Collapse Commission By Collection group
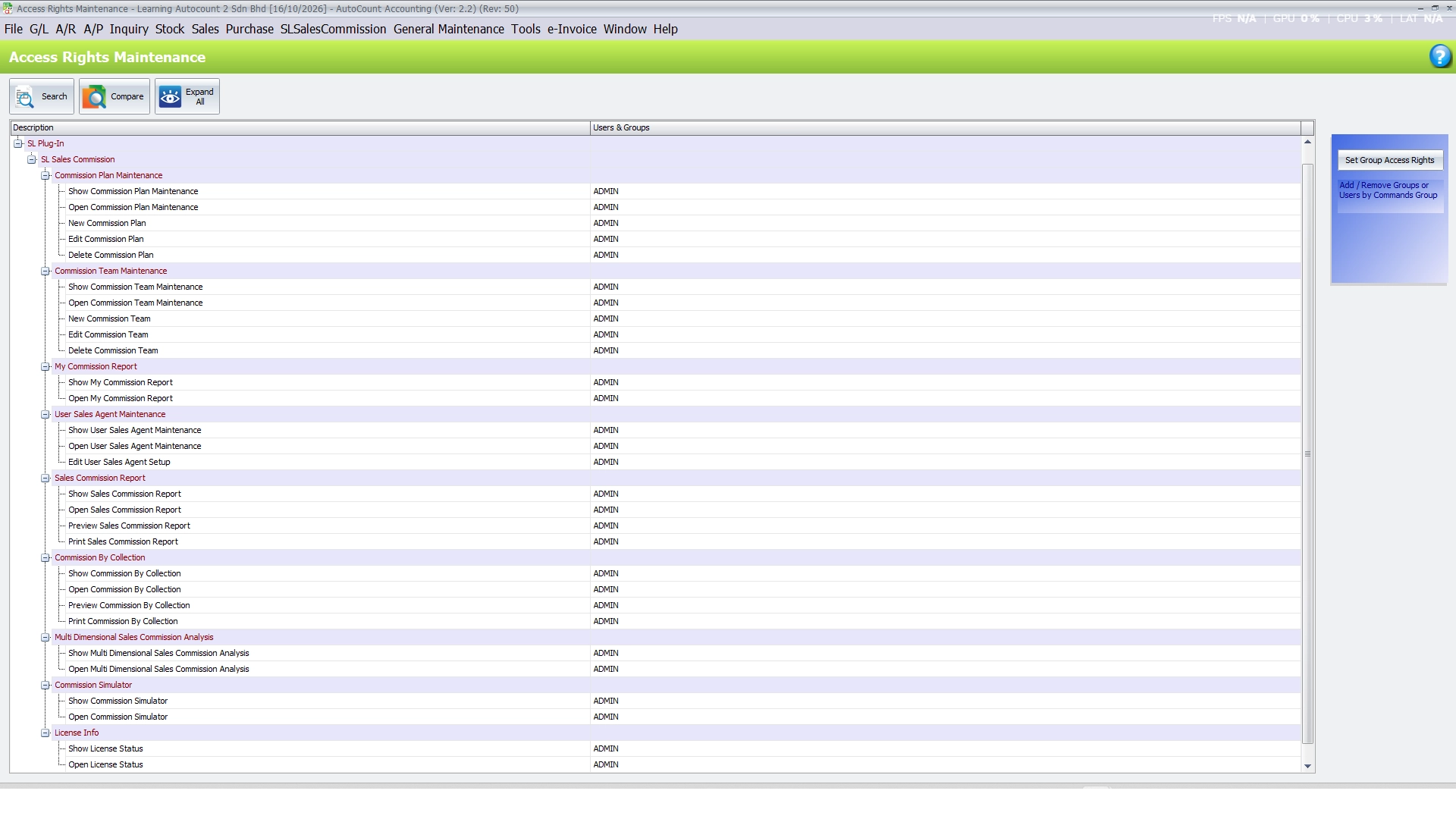Image resolution: width=1456 pixels, height=819 pixels. 45,557
